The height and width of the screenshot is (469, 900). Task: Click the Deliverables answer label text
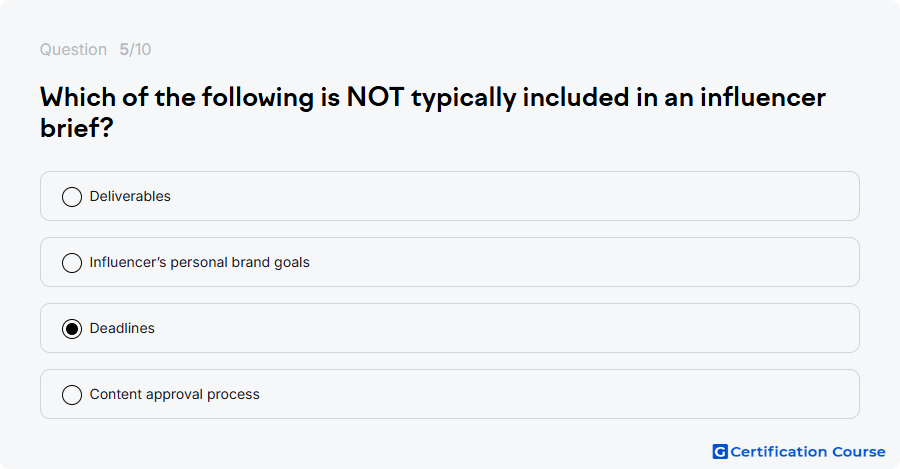click(130, 196)
